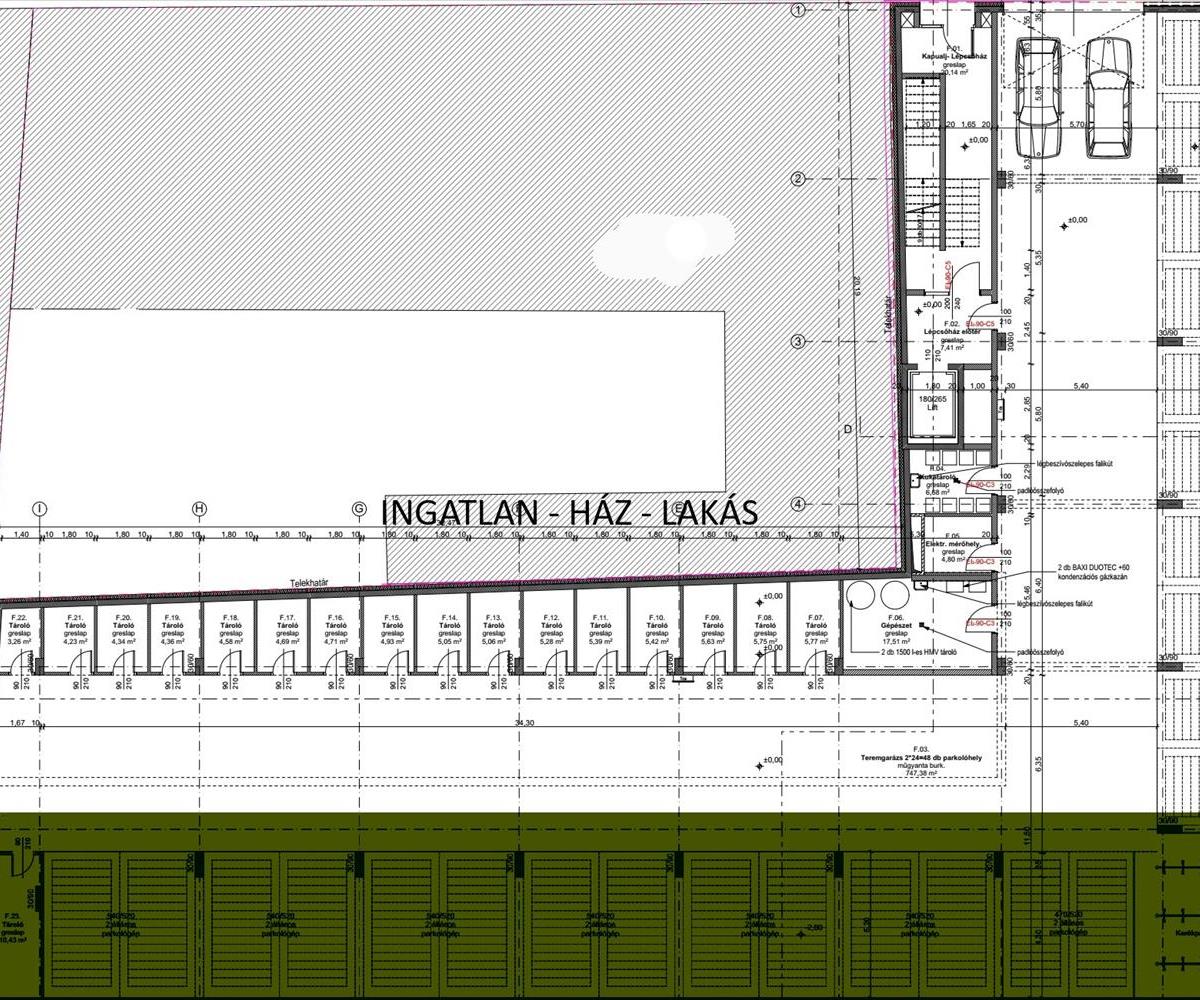This screenshot has height=1000, width=1200.
Task: Click grid axis marker circle H
Action: click(x=199, y=510)
